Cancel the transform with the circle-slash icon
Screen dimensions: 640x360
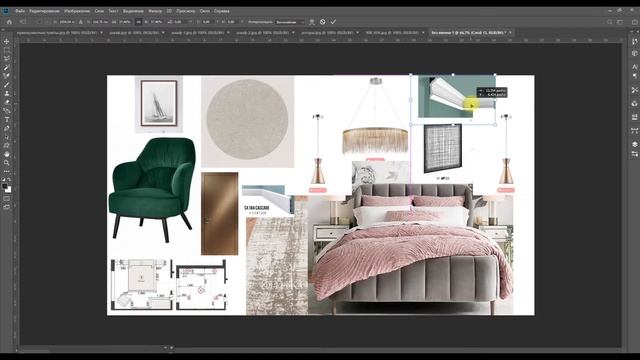(x=322, y=22)
